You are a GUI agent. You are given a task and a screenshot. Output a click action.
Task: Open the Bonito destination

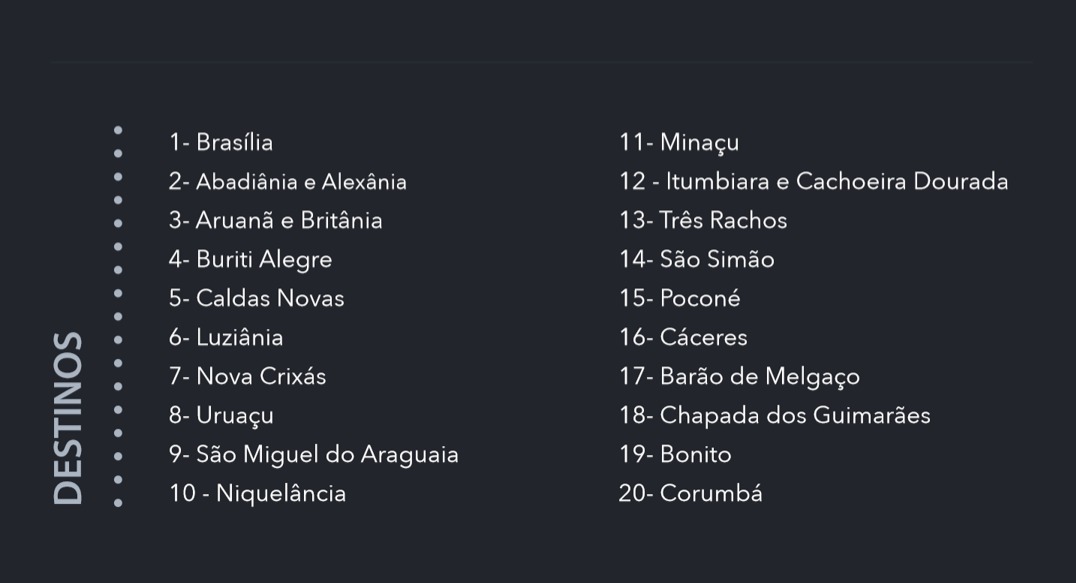pos(675,454)
